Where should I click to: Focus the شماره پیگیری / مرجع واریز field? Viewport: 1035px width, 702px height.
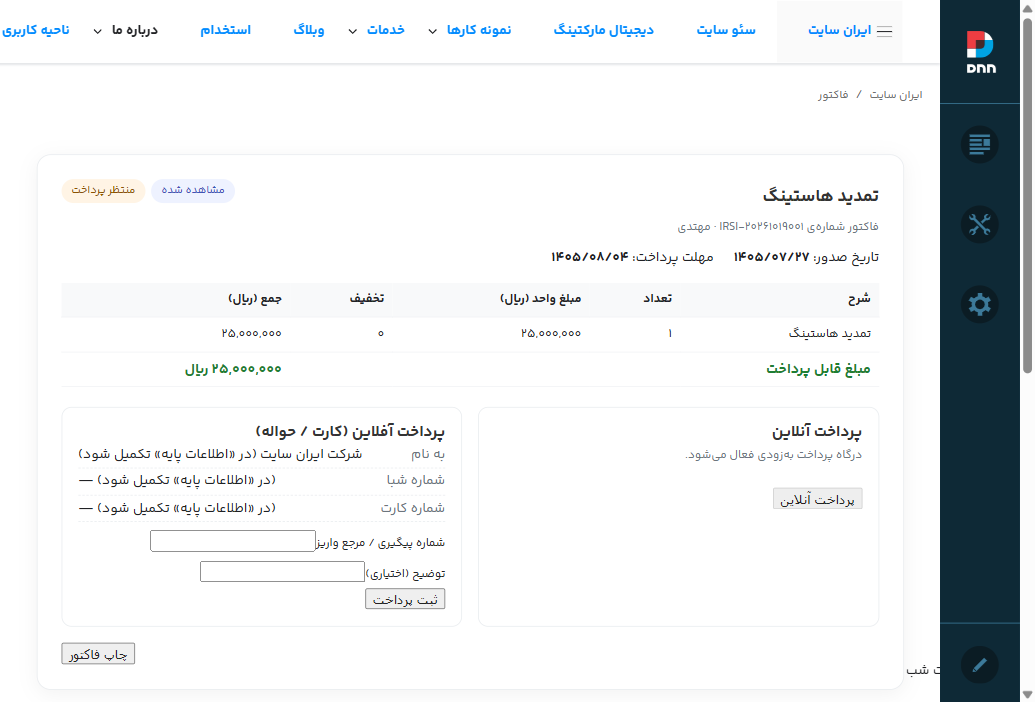click(233, 541)
